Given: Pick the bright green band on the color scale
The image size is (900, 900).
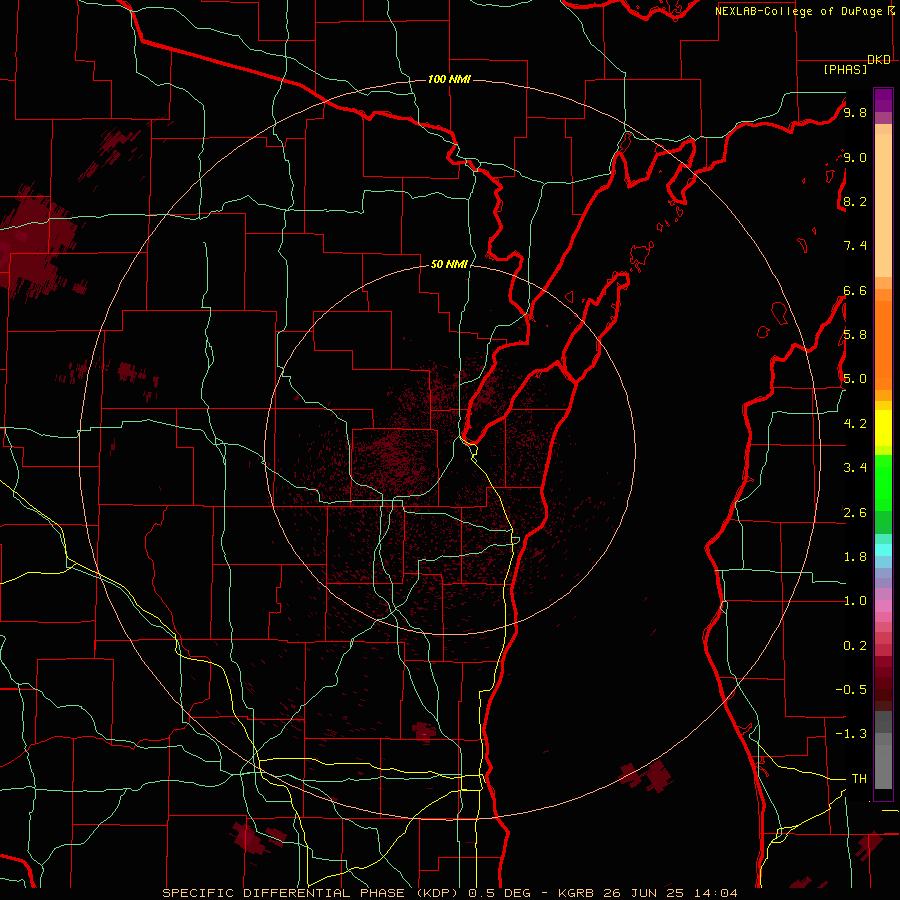Looking at the screenshot, I should [x=883, y=483].
